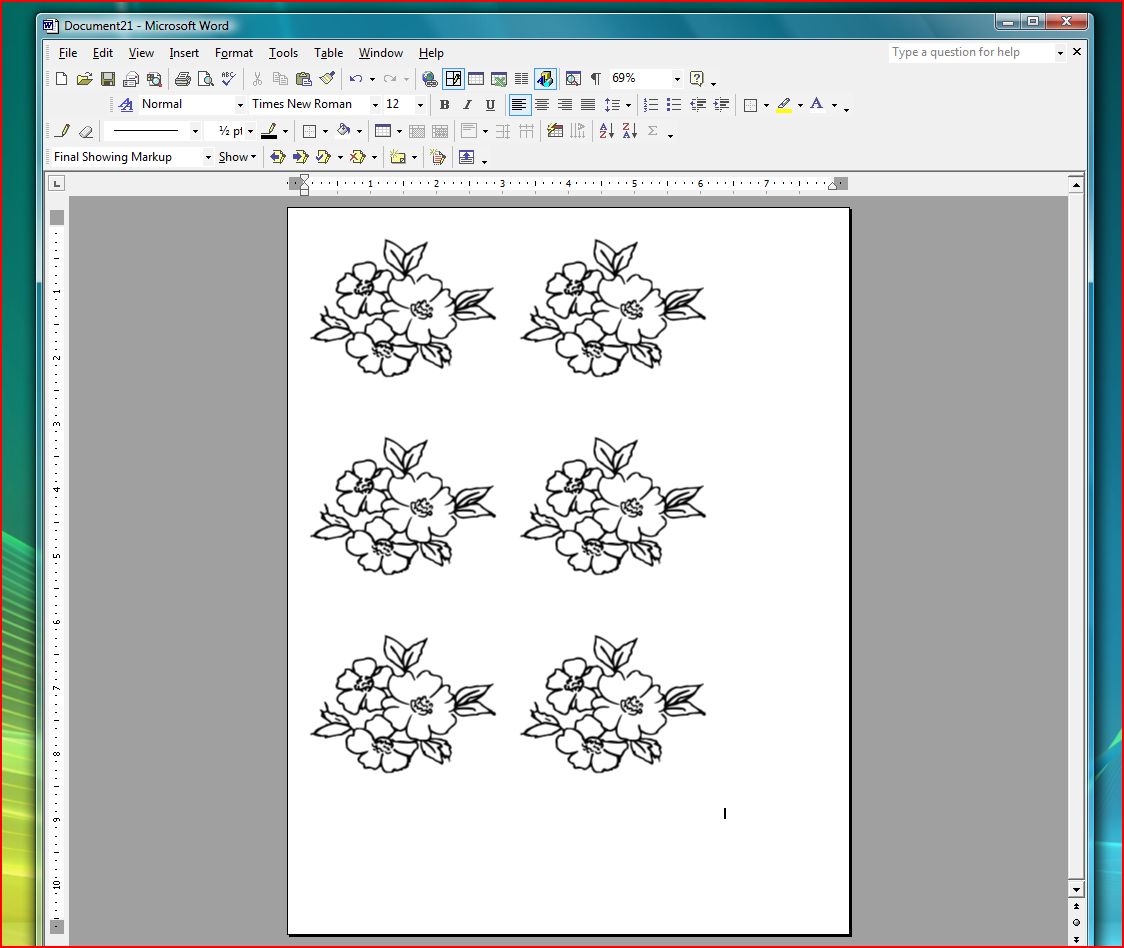Increase paragraph indent
This screenshot has height=948, width=1124.
tap(721, 105)
